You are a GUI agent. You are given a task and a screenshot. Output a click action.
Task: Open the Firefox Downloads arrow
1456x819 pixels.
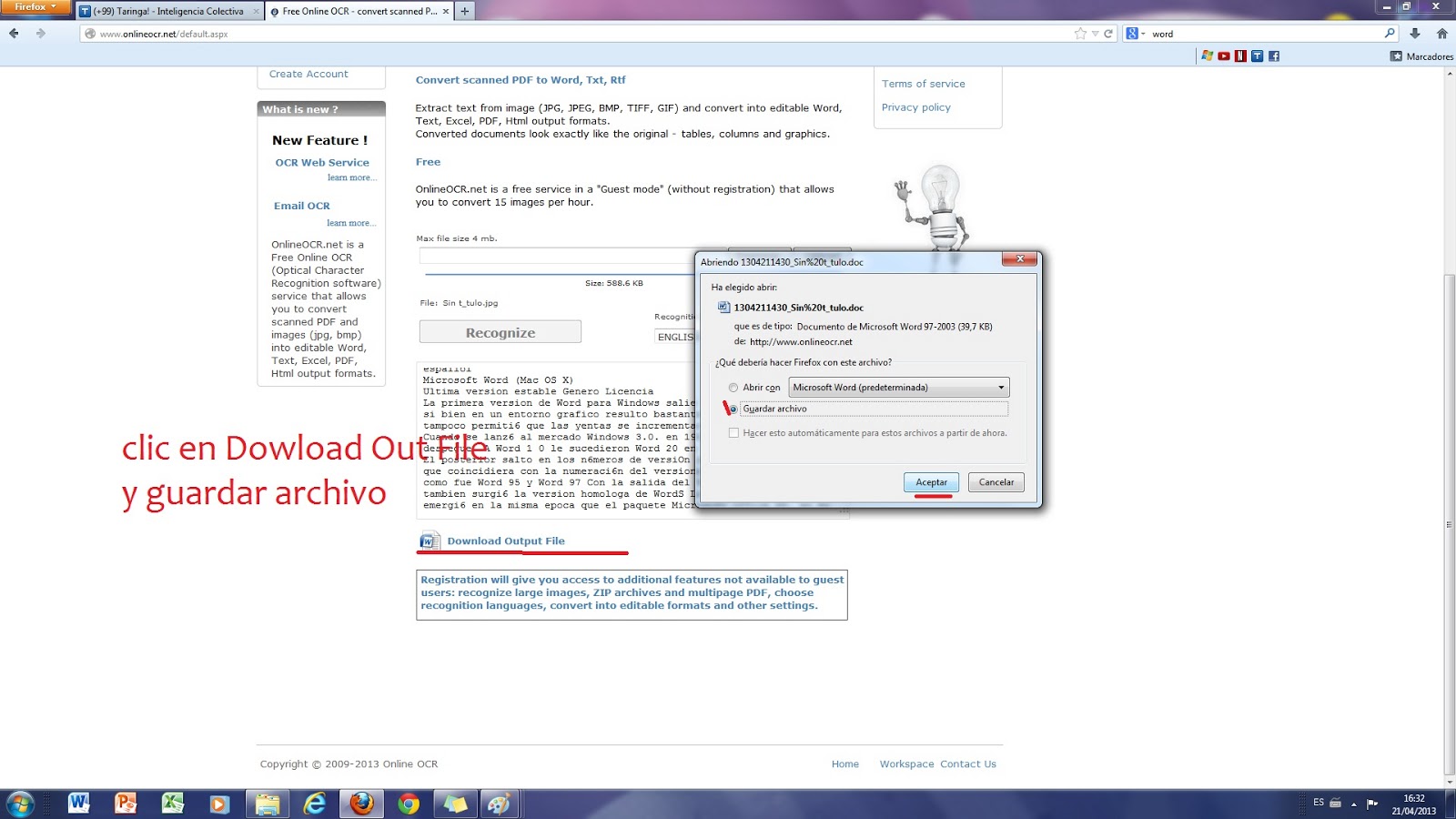coord(1415,34)
